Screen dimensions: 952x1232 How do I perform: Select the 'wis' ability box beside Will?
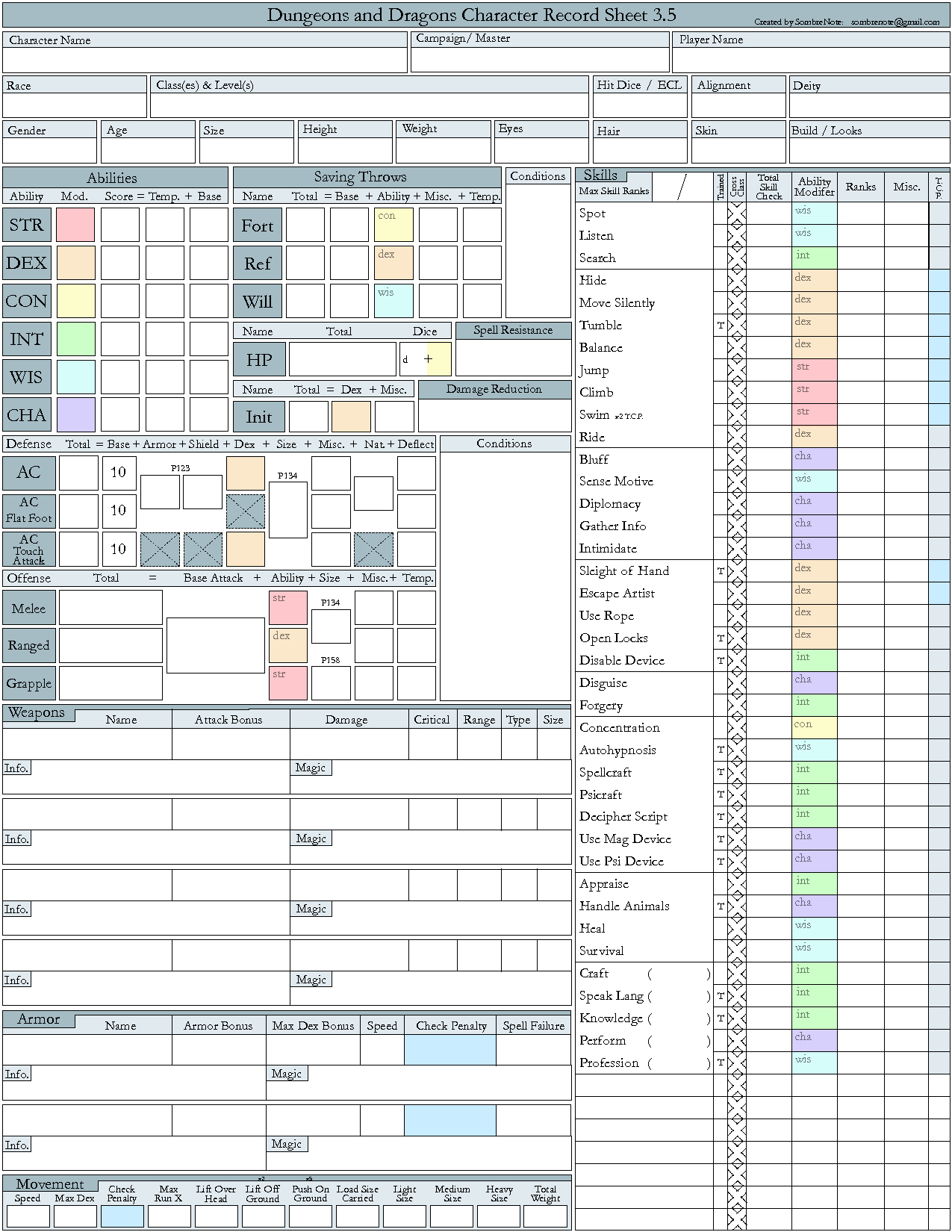pyautogui.click(x=393, y=301)
